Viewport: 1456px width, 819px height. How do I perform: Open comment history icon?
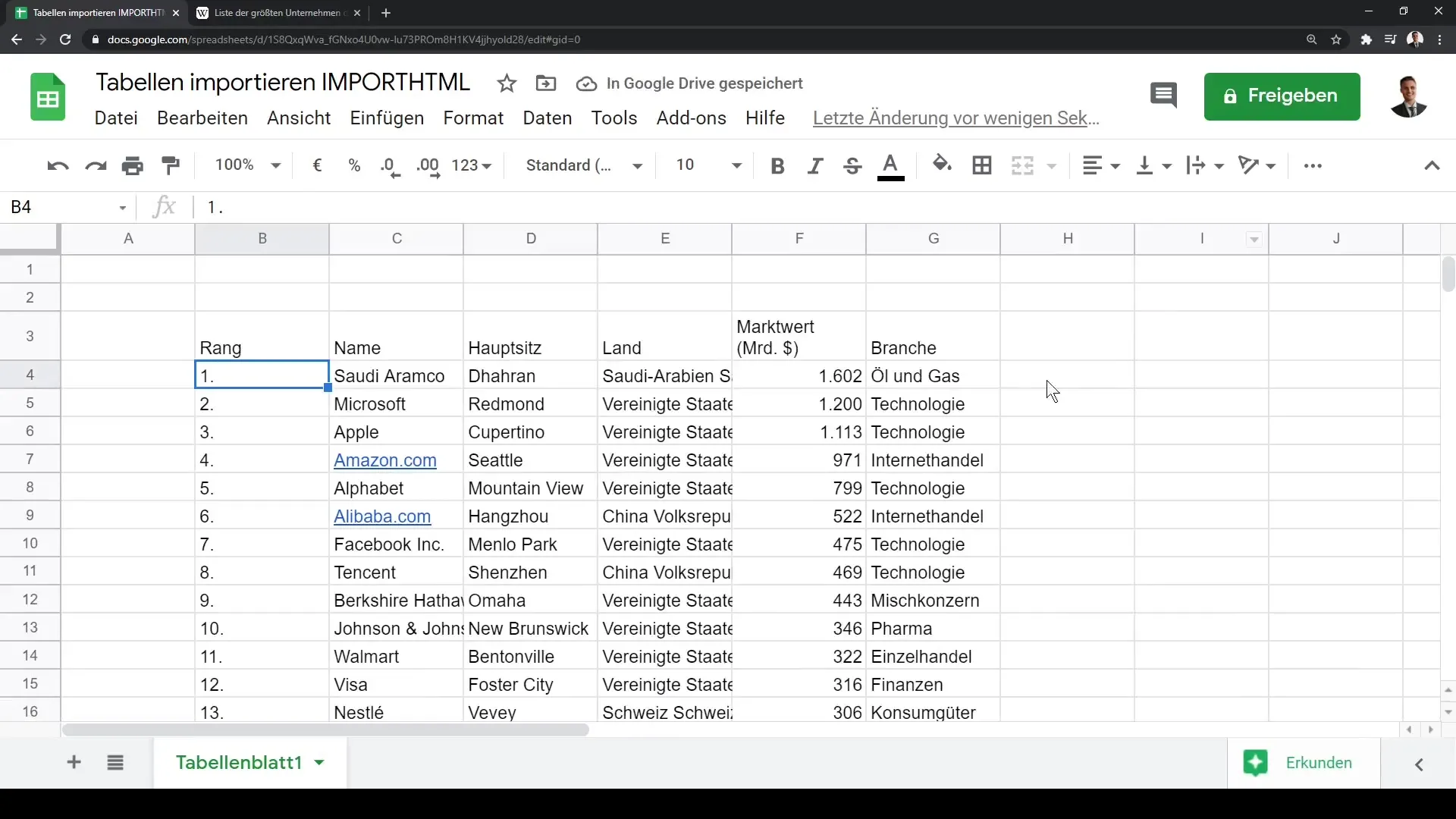click(x=1163, y=96)
